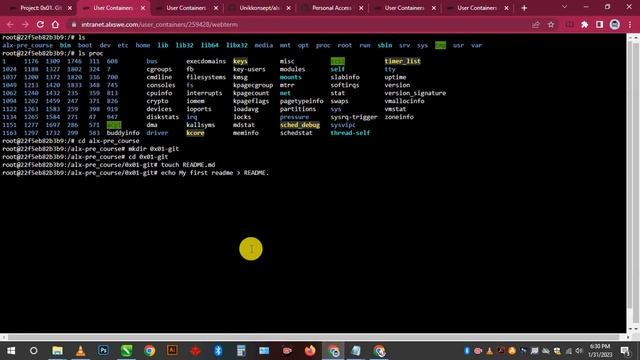Image resolution: width=640 pixels, height=360 pixels.
Task: Click the 'pagetypeinfo' entry
Action: point(302,101)
